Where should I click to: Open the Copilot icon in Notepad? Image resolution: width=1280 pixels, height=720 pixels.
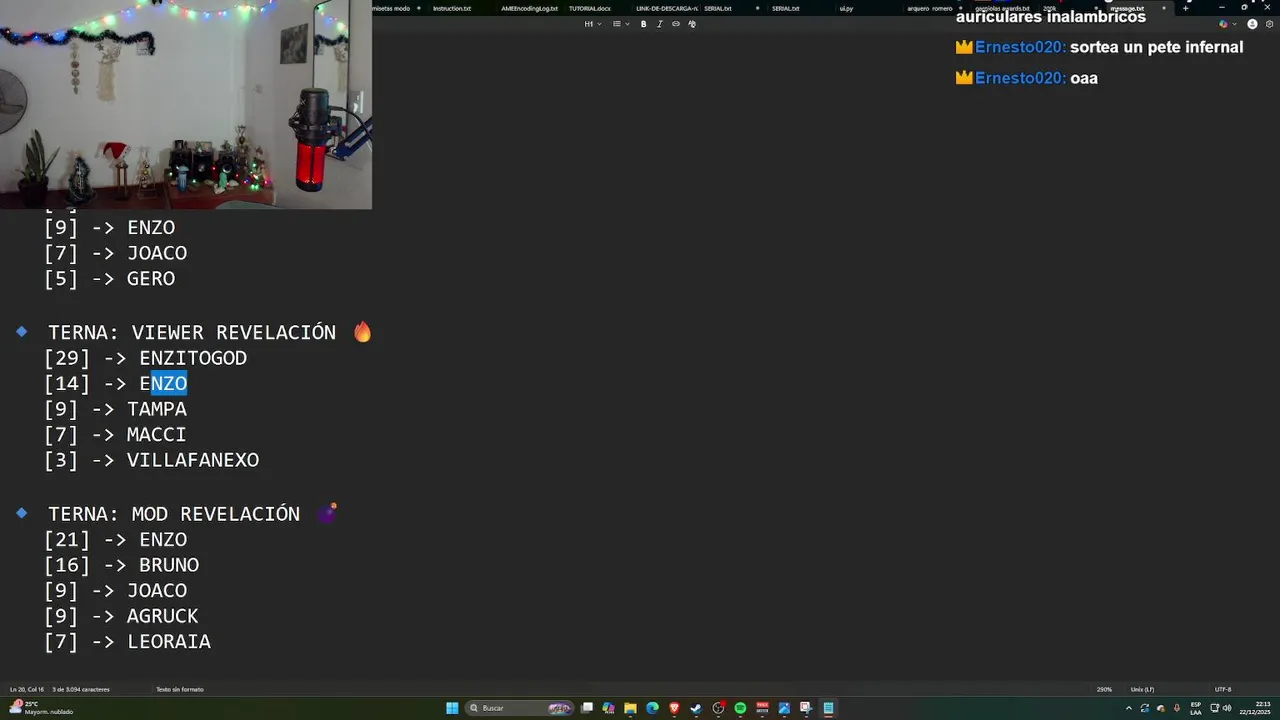coord(1224,24)
